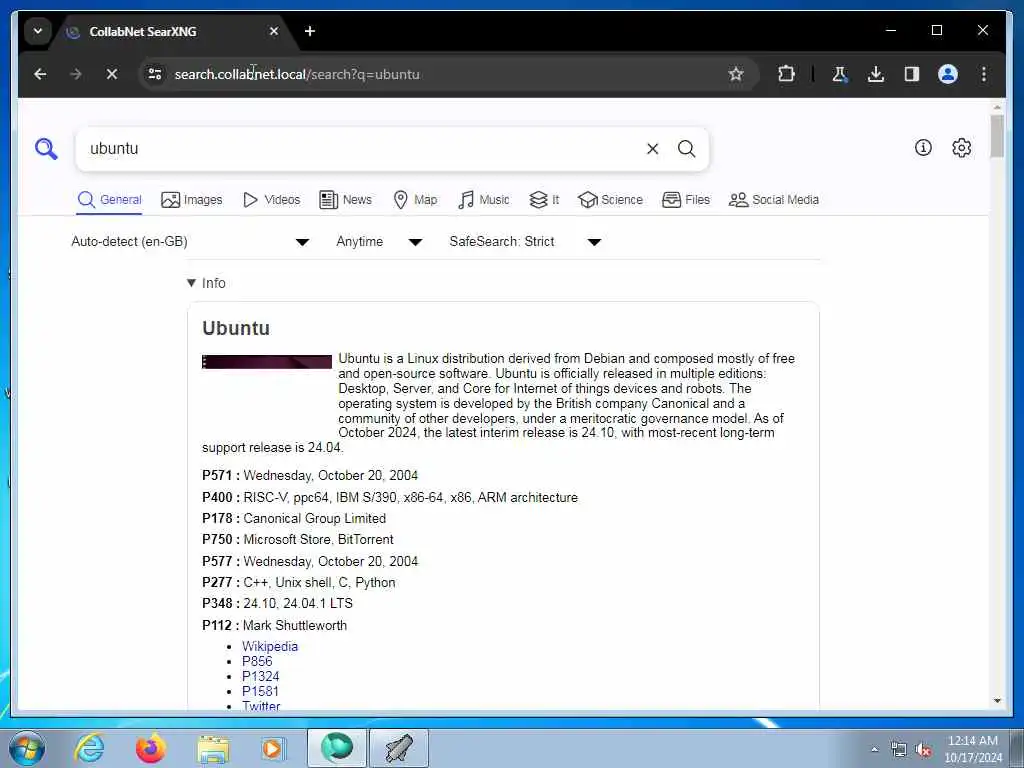
Task: Click the browser forward arrow
Action: (76, 74)
